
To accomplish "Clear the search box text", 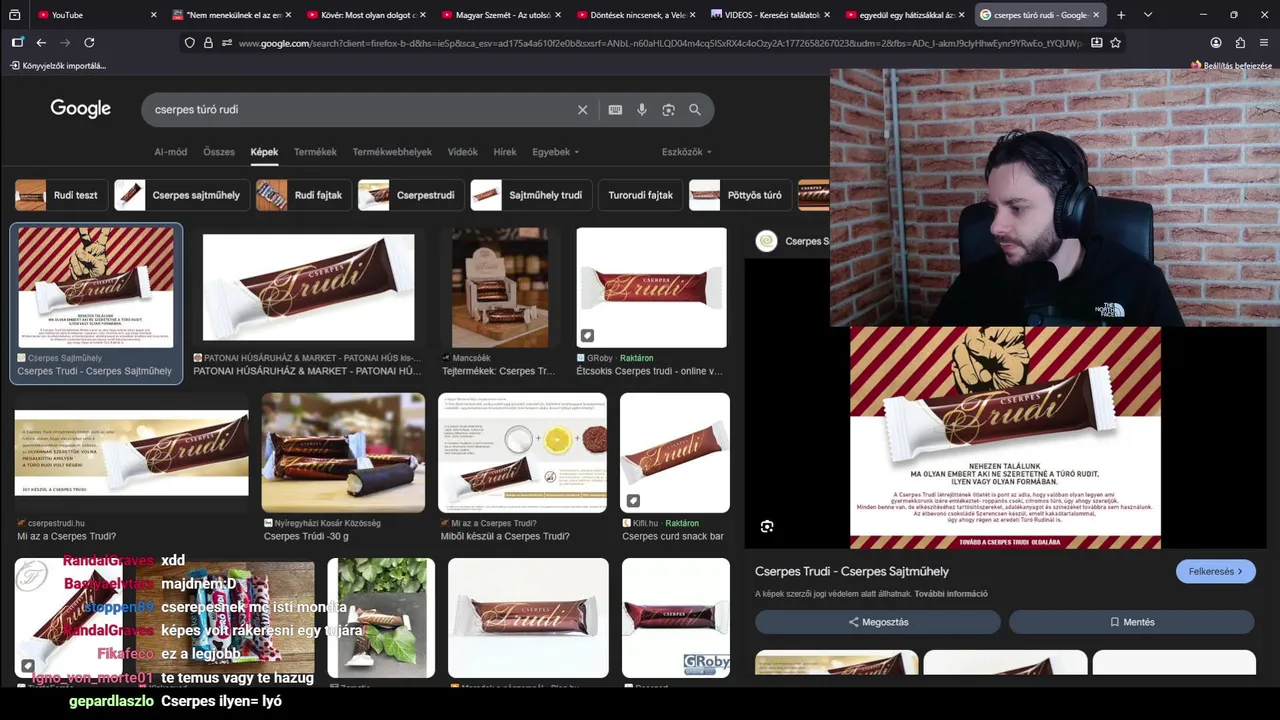I will click(x=582, y=110).
